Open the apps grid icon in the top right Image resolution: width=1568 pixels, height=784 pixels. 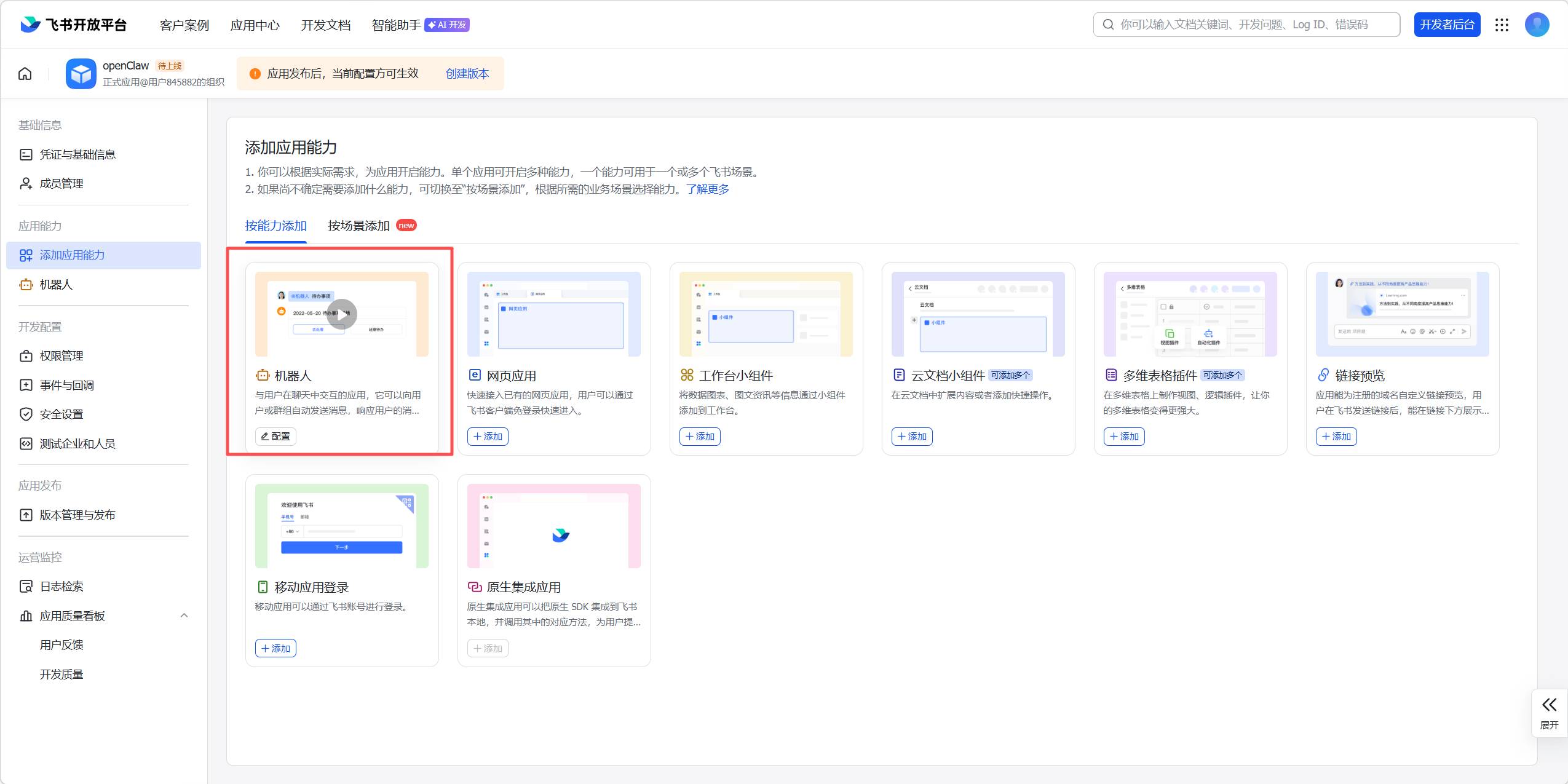tap(1502, 25)
